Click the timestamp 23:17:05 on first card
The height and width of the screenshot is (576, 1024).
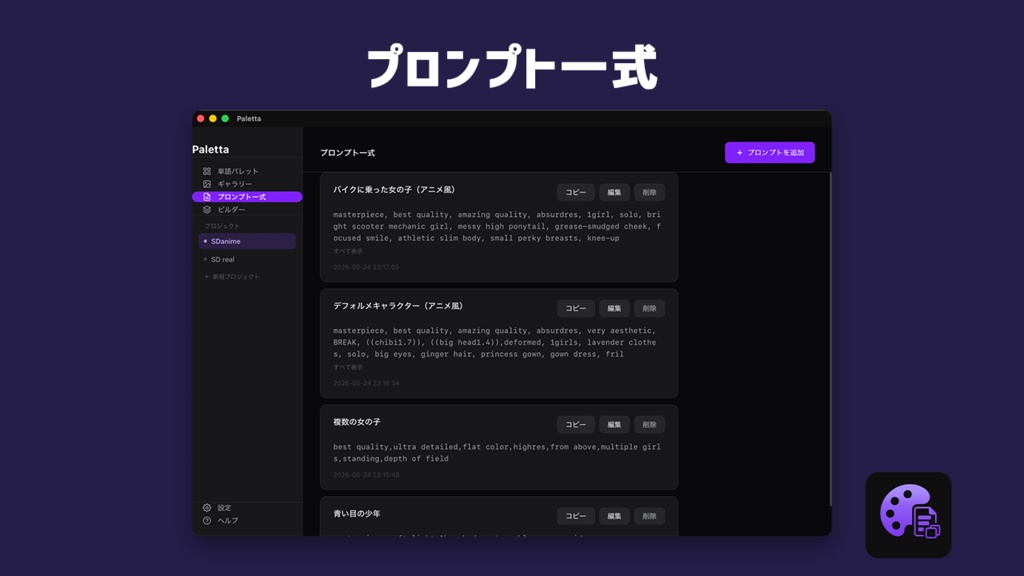[366, 267]
